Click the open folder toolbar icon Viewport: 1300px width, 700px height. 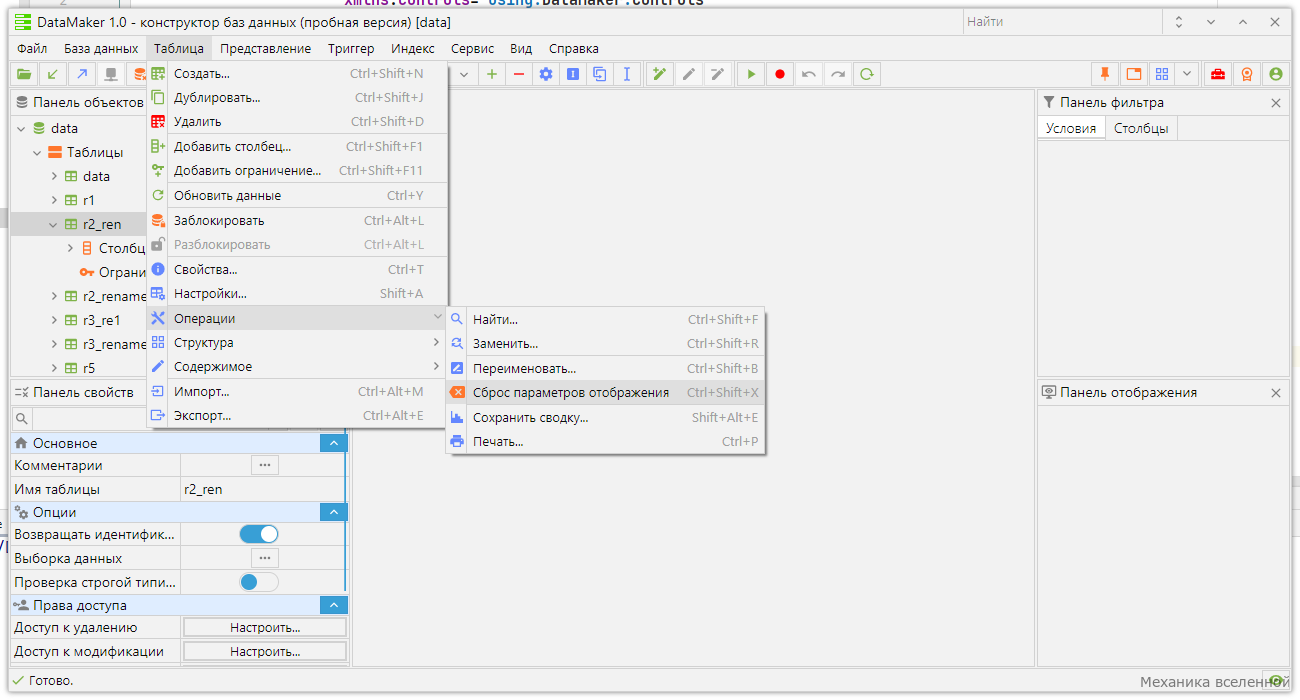pos(24,74)
